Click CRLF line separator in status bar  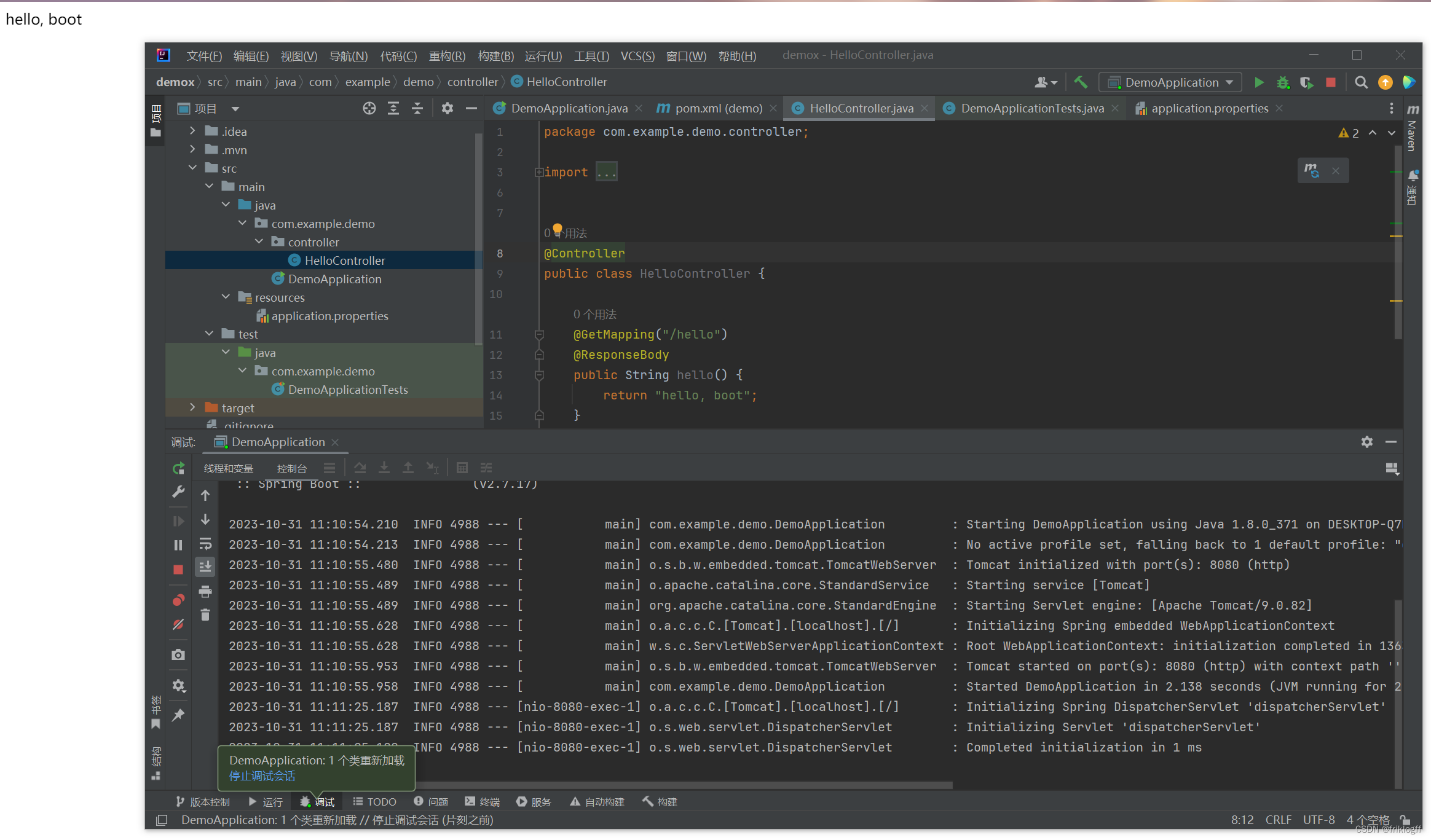click(x=1278, y=820)
